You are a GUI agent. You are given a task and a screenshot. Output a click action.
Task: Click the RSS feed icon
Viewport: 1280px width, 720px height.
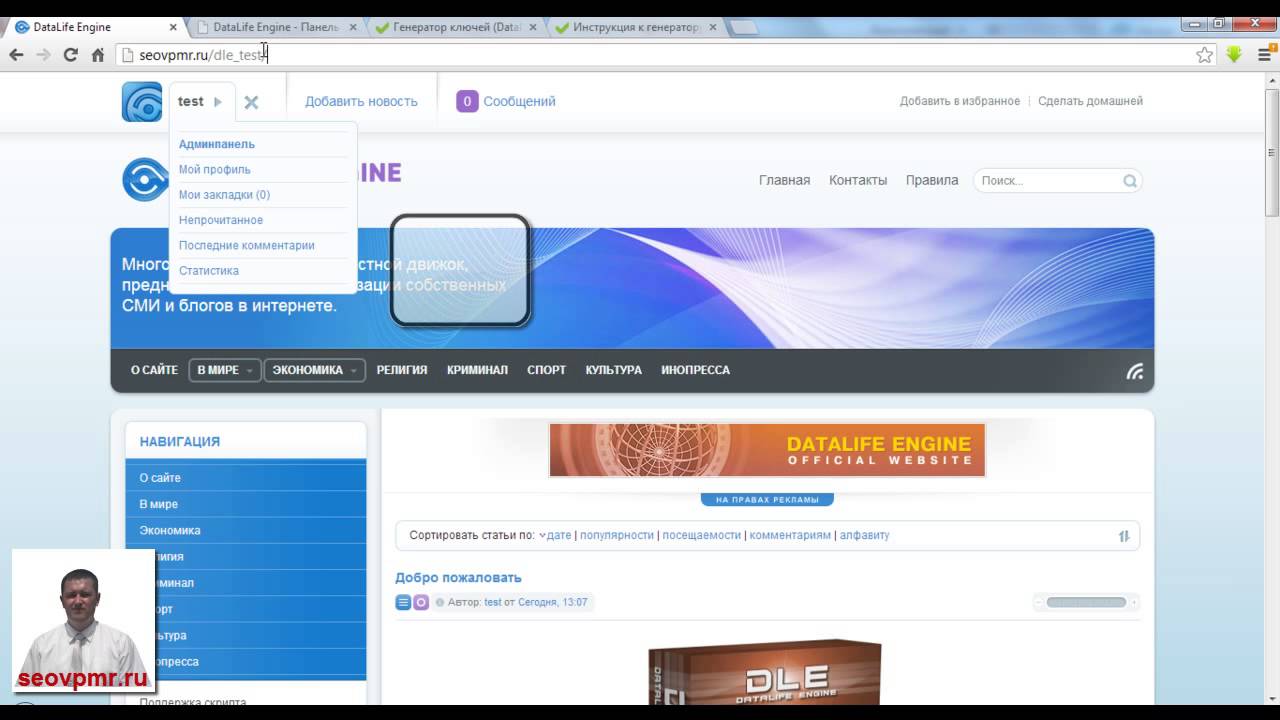click(1135, 371)
